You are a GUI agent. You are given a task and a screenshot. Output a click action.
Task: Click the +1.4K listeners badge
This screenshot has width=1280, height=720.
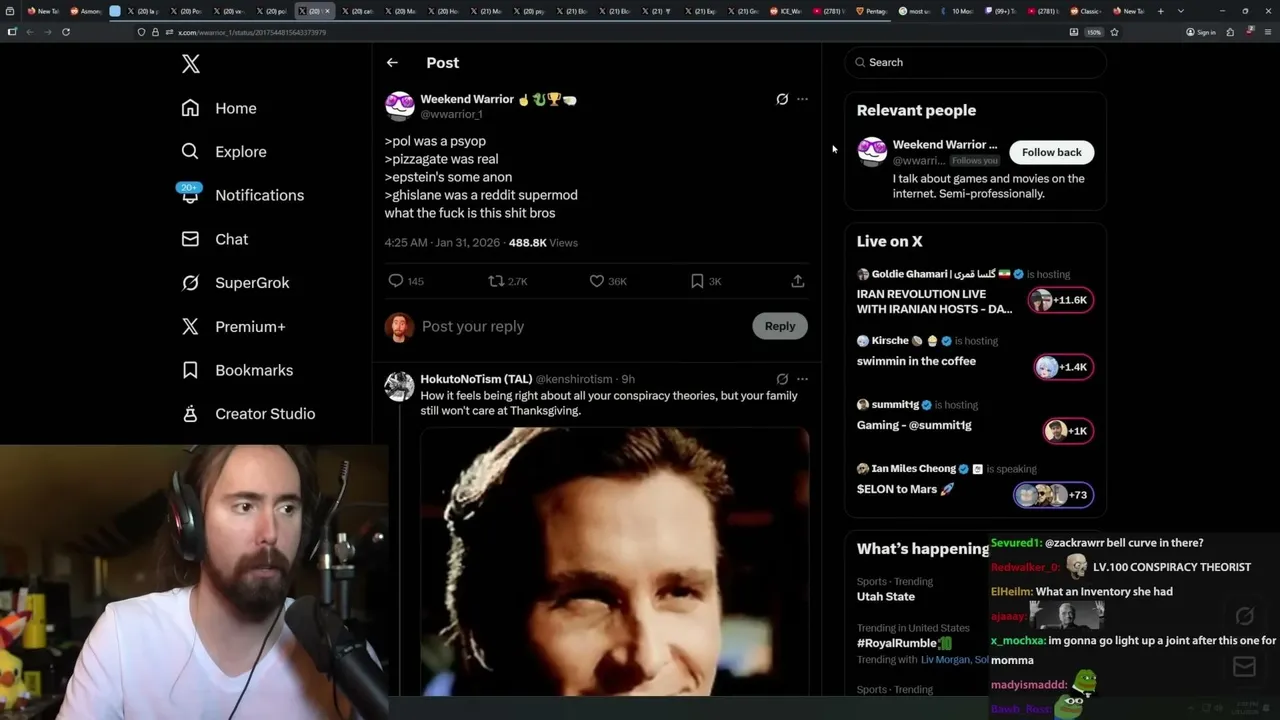coord(1064,367)
